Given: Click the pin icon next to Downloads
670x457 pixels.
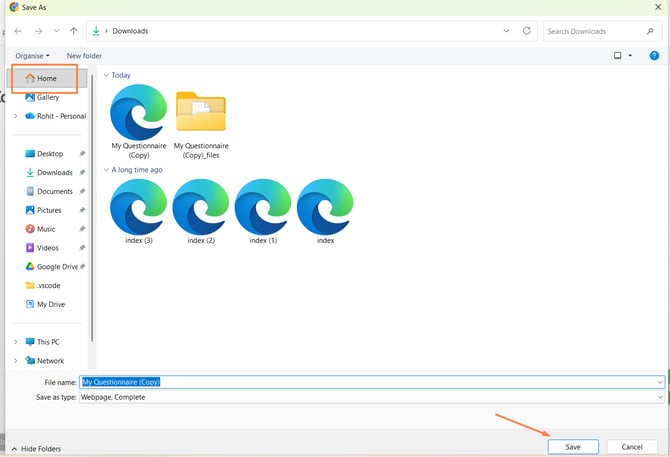Looking at the screenshot, I should (x=82, y=173).
